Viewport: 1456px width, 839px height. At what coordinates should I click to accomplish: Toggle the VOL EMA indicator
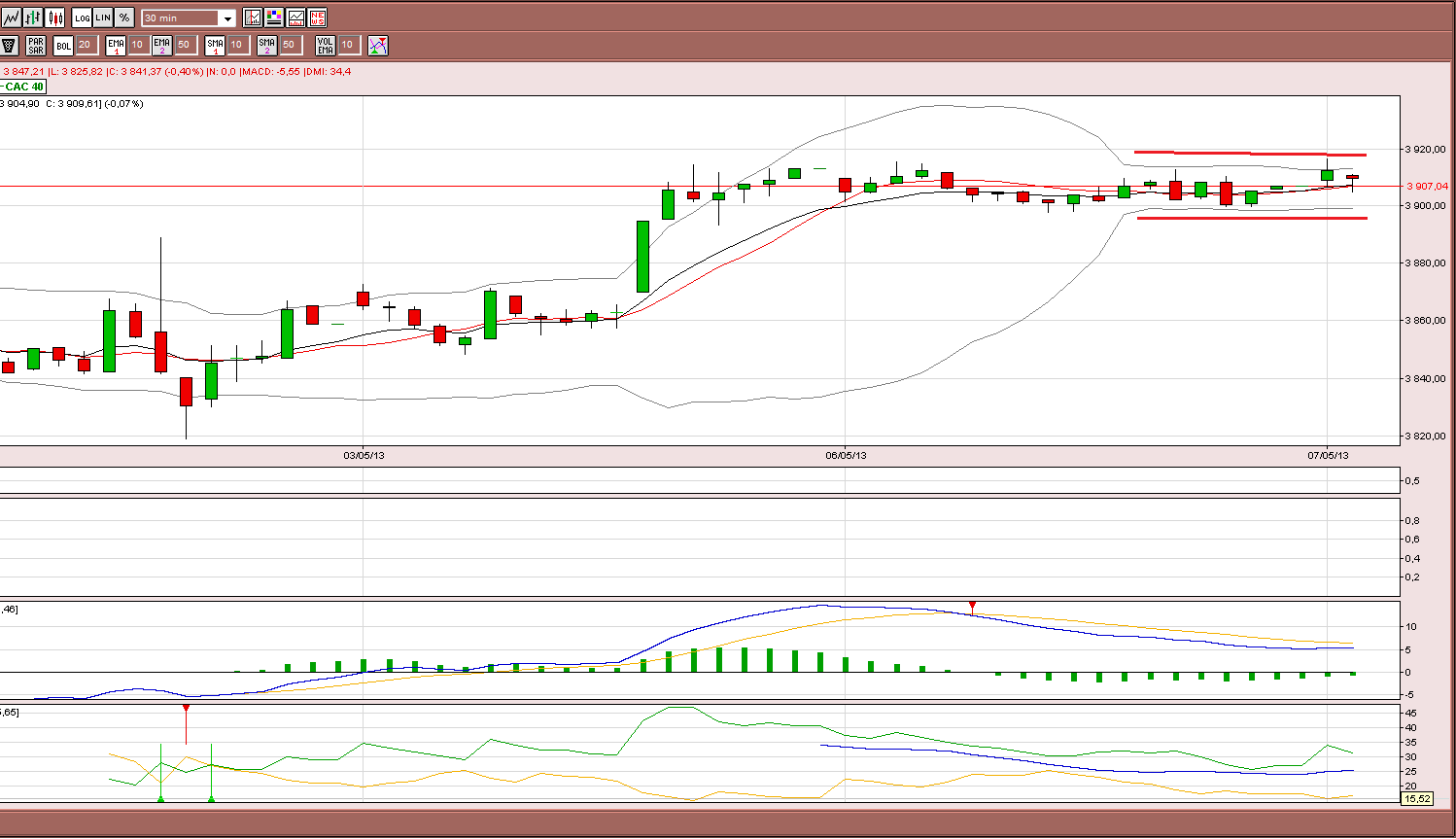coord(326,45)
